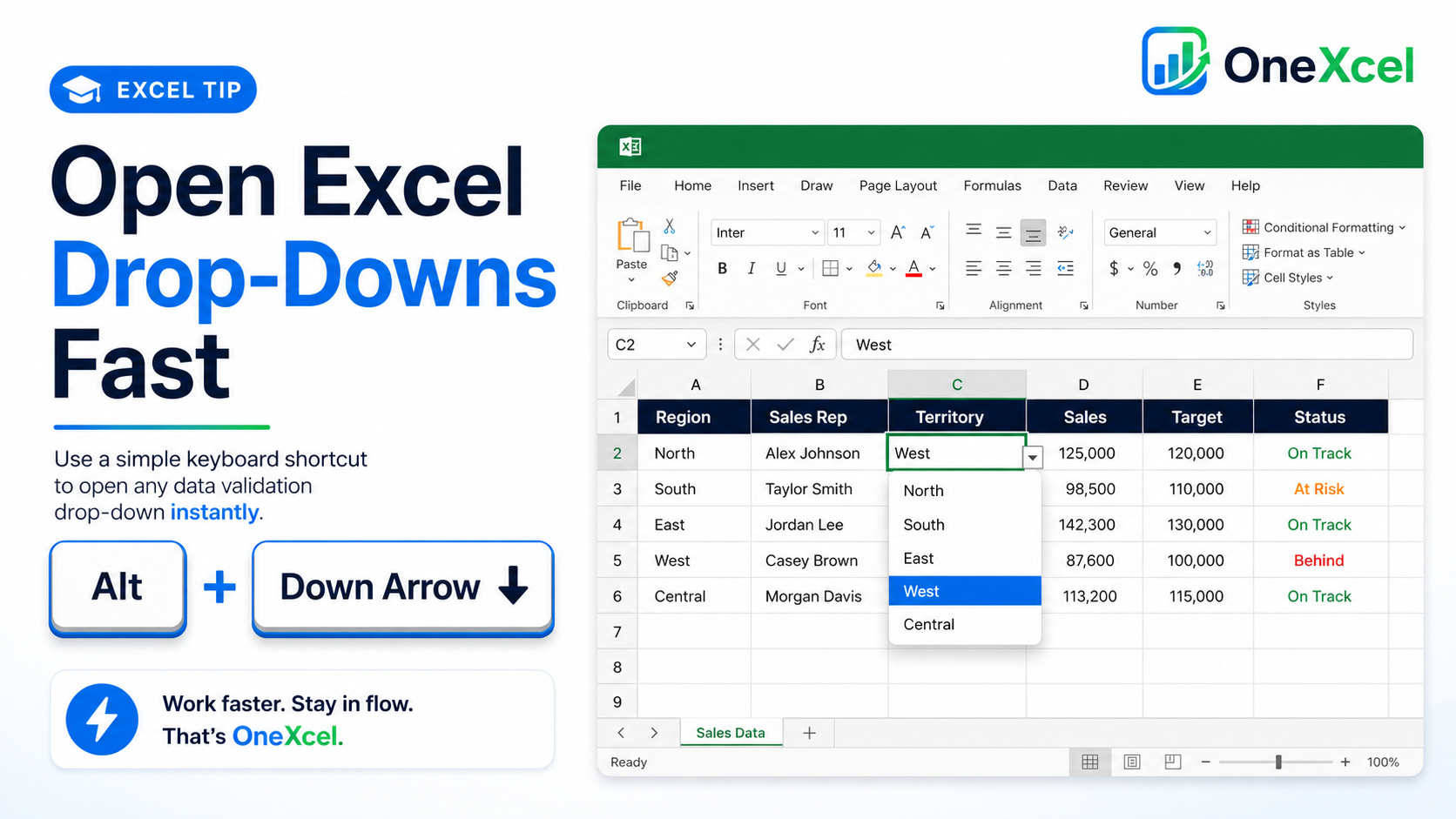Decrease font size with smaller A icon
Viewport: 1456px width, 819px height.
[927, 232]
